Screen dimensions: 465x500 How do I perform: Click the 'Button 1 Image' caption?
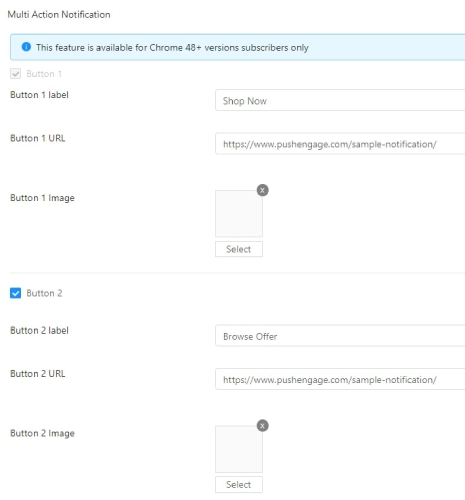[42, 198]
